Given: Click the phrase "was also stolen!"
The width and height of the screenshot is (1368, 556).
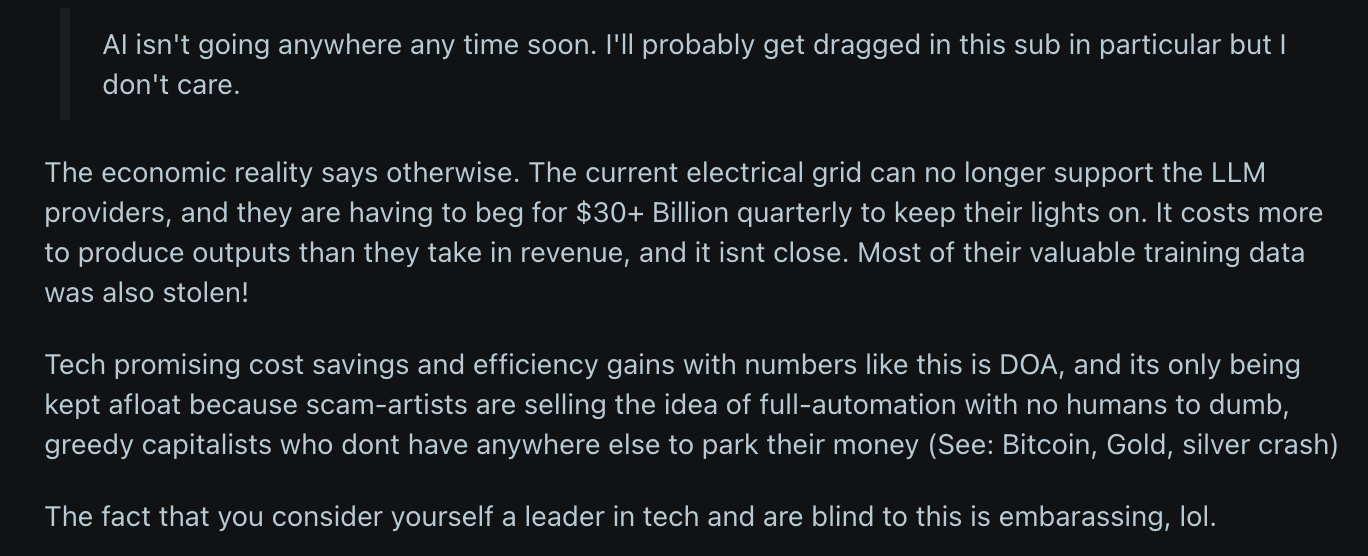Looking at the screenshot, I should 145,293.
